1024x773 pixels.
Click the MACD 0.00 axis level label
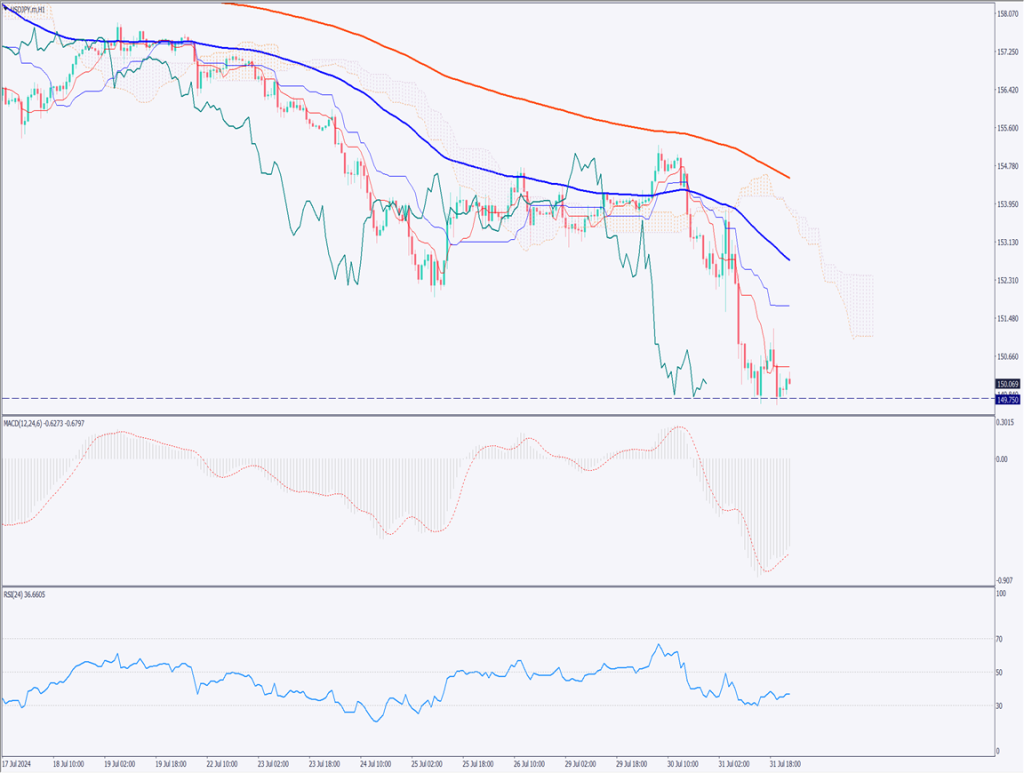tap(1003, 460)
